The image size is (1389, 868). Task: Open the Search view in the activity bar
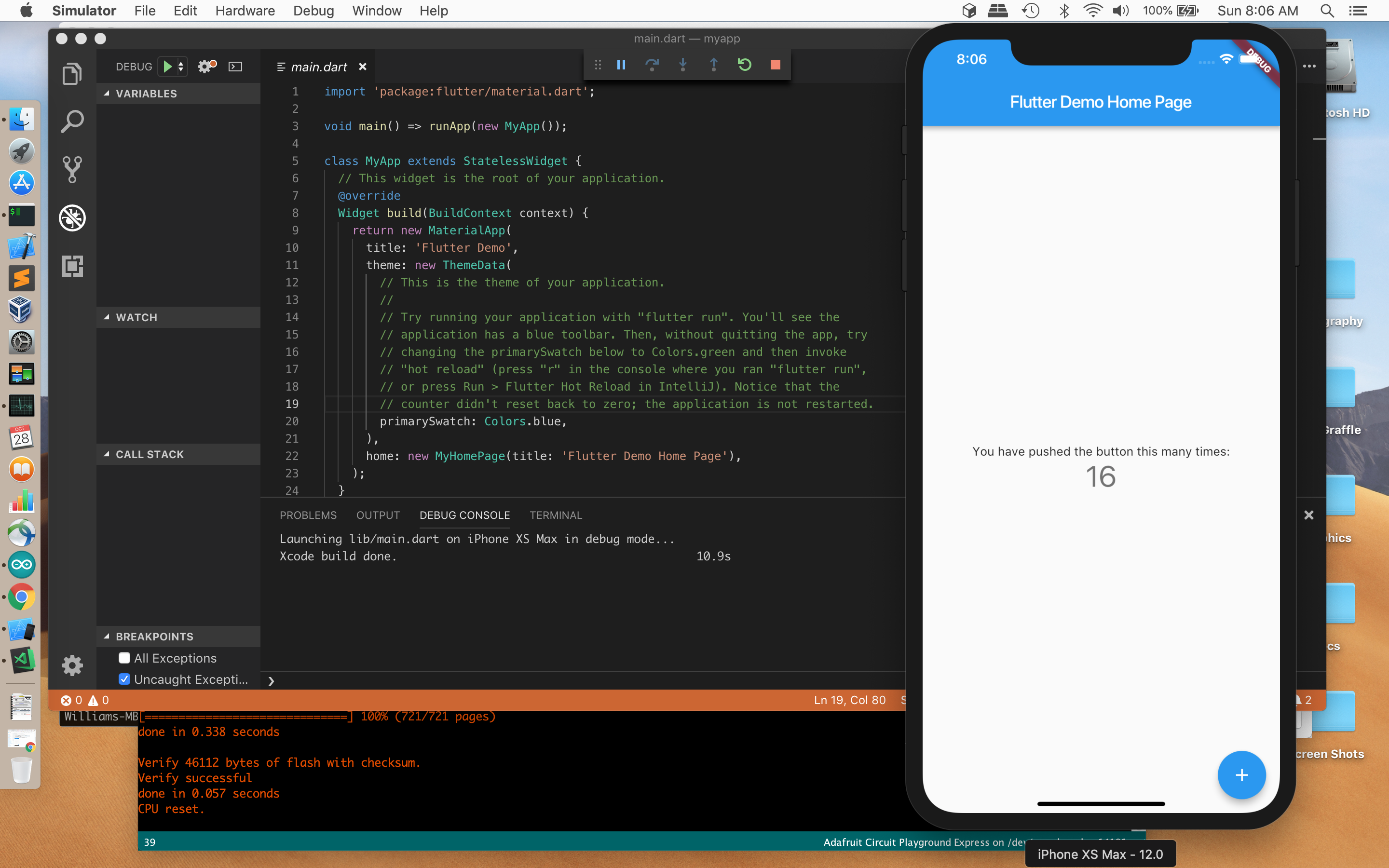[x=72, y=122]
